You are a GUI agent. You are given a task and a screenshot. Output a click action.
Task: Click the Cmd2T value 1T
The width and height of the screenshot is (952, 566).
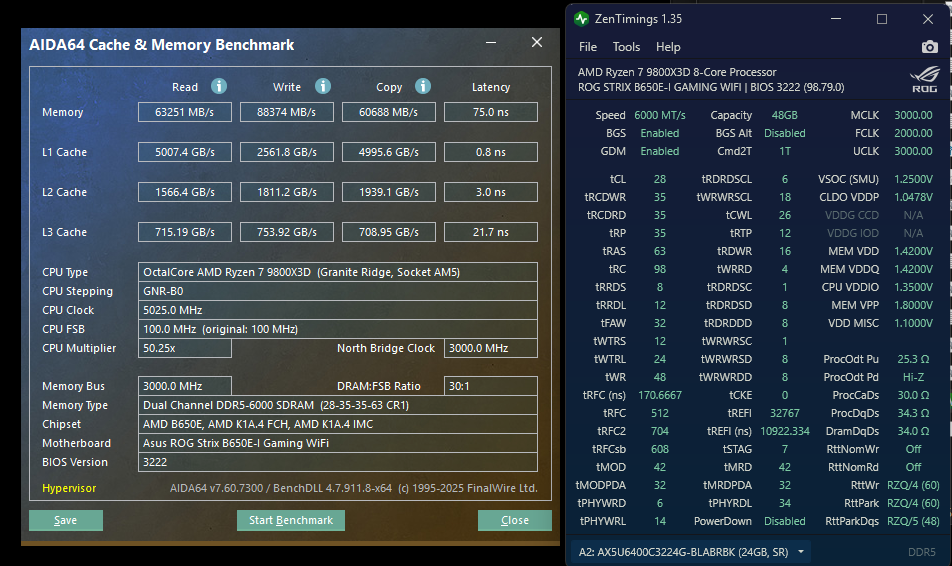[x=784, y=151]
